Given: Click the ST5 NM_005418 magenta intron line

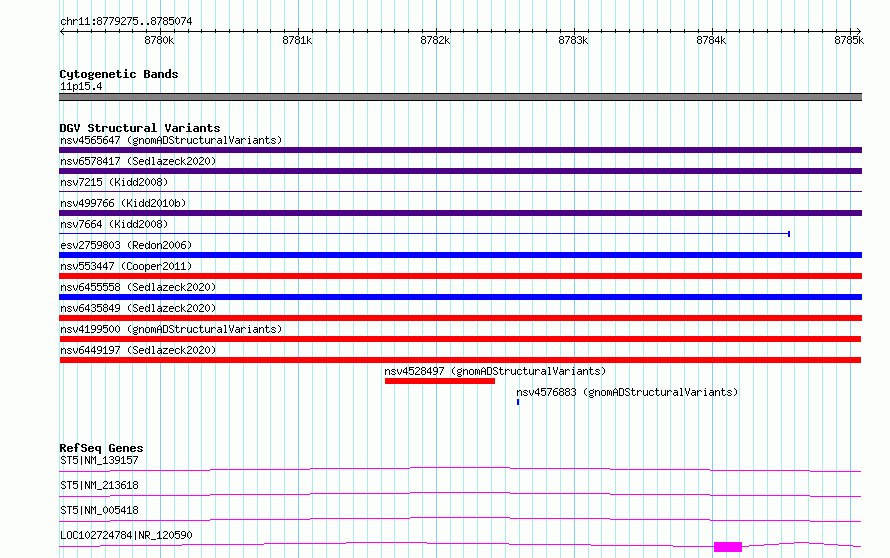Looking at the screenshot, I should [460, 519].
